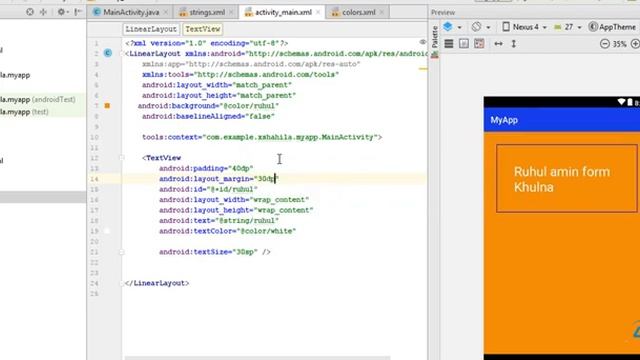This screenshot has width=640, height=360.
Task: Hide the project panel using the hide icon
Action: pos(78,12)
